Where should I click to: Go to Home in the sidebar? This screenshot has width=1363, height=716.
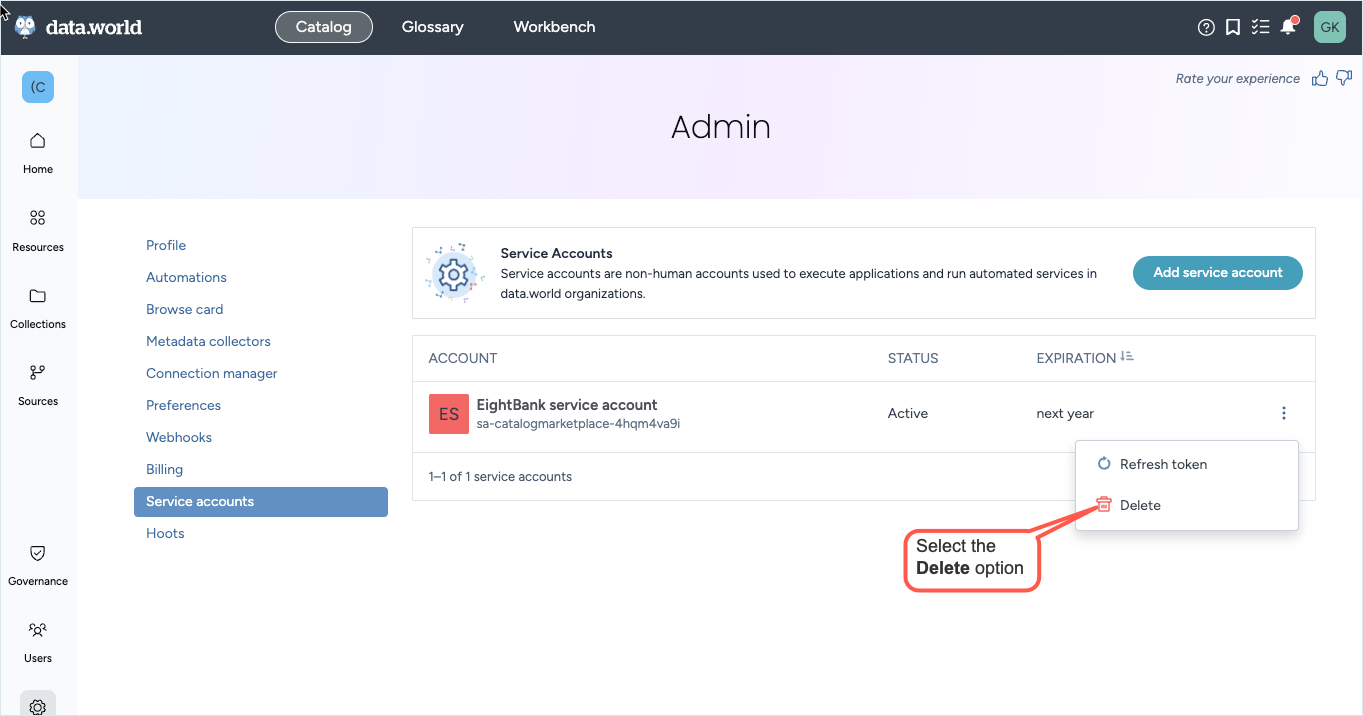point(38,152)
